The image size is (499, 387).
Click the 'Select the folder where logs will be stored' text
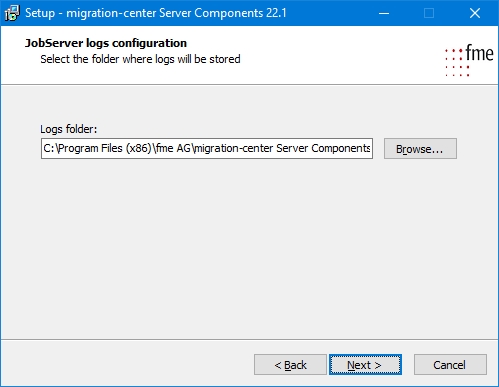(140, 59)
